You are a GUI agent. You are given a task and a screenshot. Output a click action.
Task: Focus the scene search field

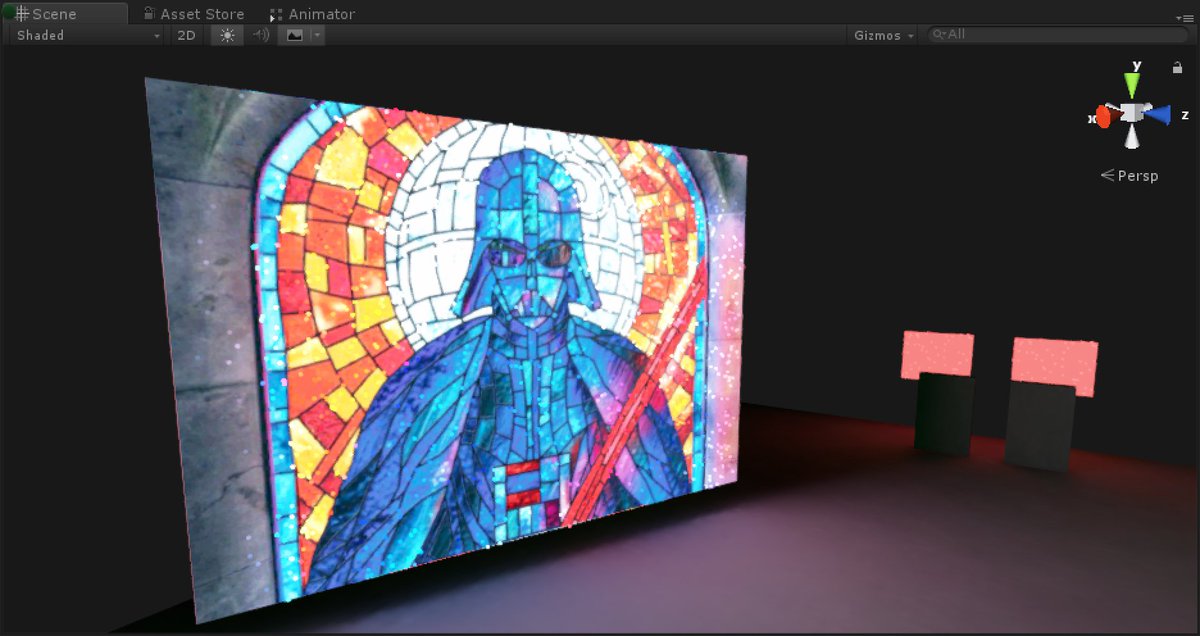1056,34
